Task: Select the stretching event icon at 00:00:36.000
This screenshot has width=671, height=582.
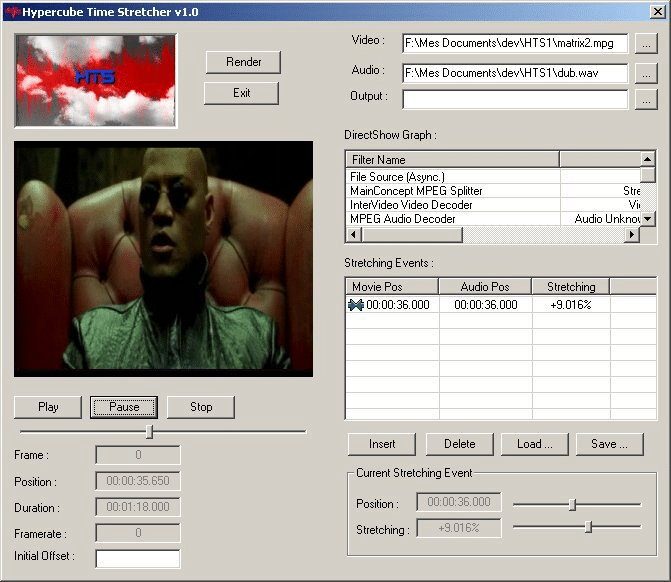Action: (356, 305)
